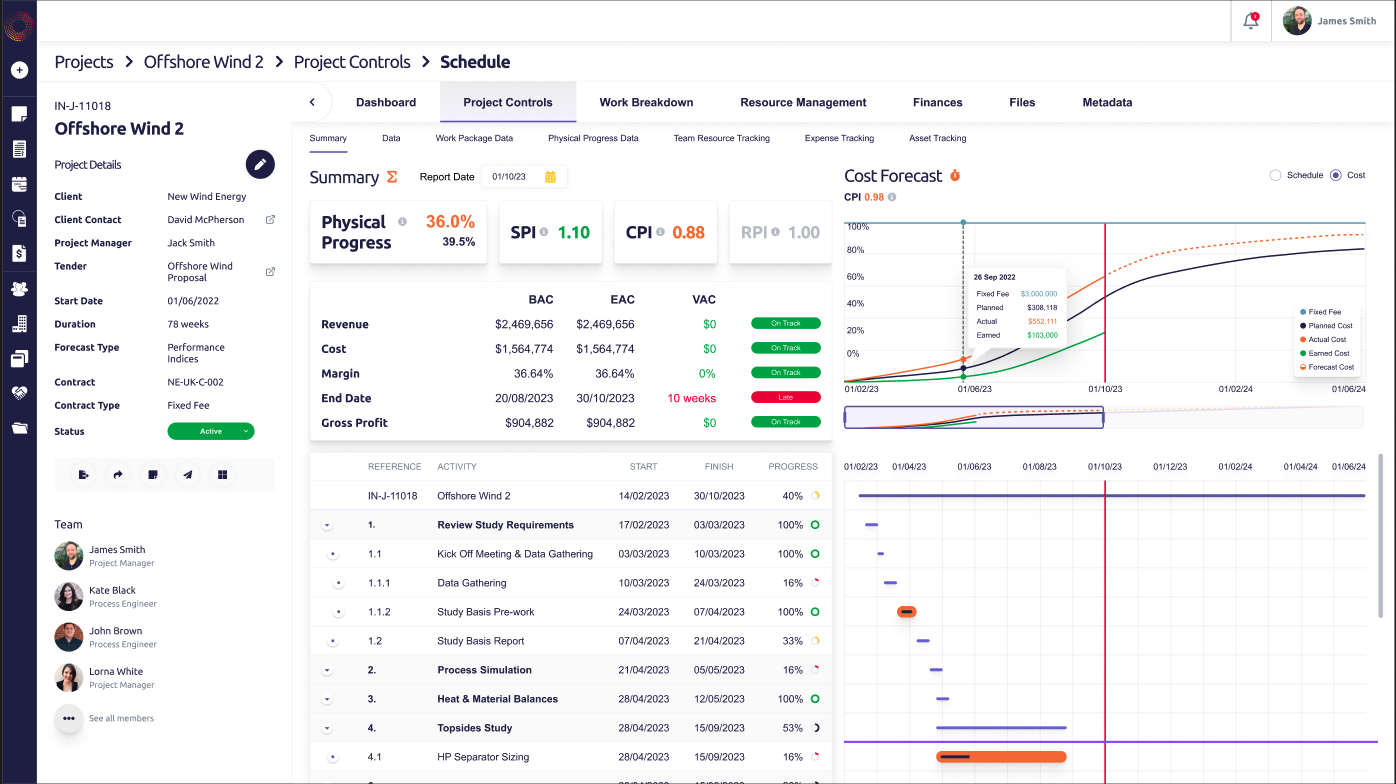Open the sticky note icon in sidebar
This screenshot has height=784, width=1396.
click(x=19, y=114)
